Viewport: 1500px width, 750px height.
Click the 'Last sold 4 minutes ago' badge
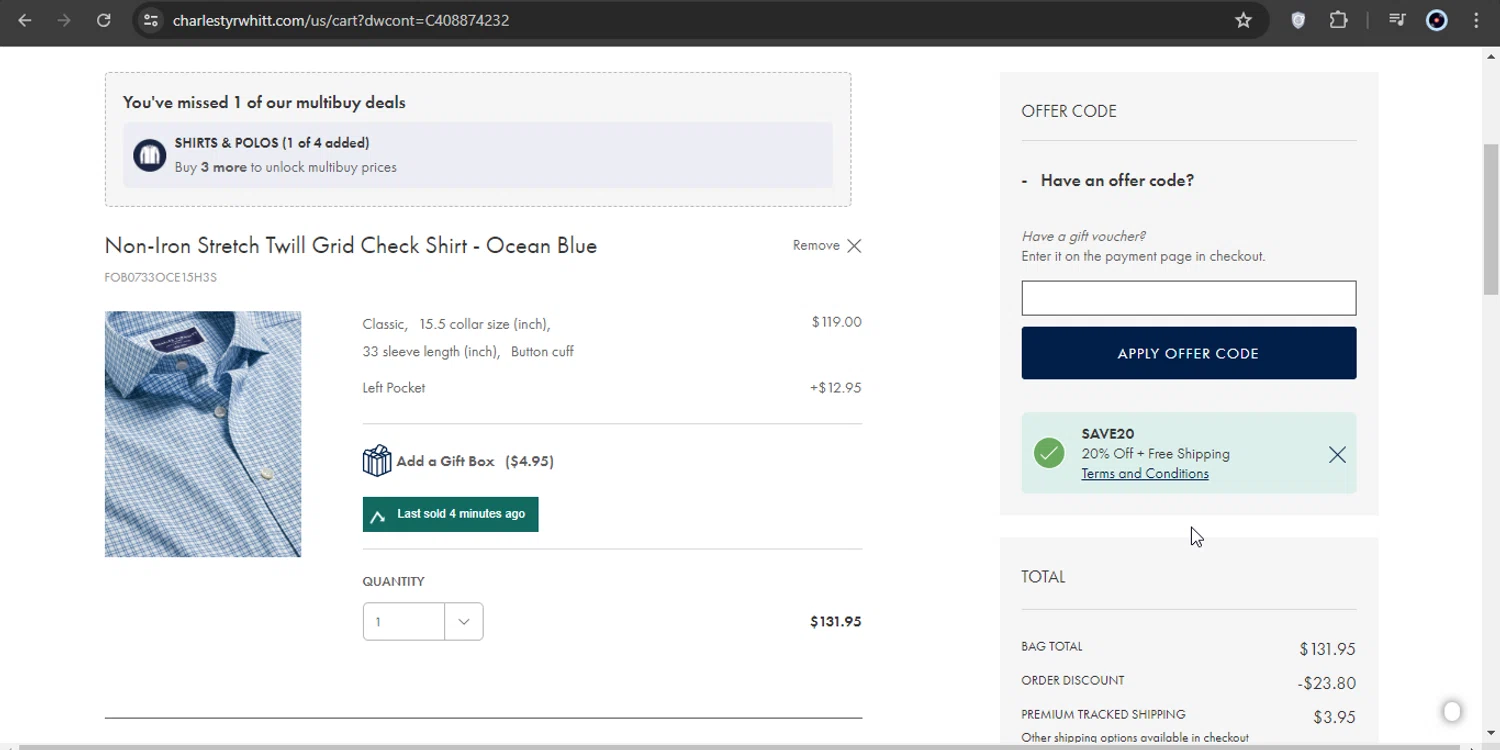tap(450, 514)
